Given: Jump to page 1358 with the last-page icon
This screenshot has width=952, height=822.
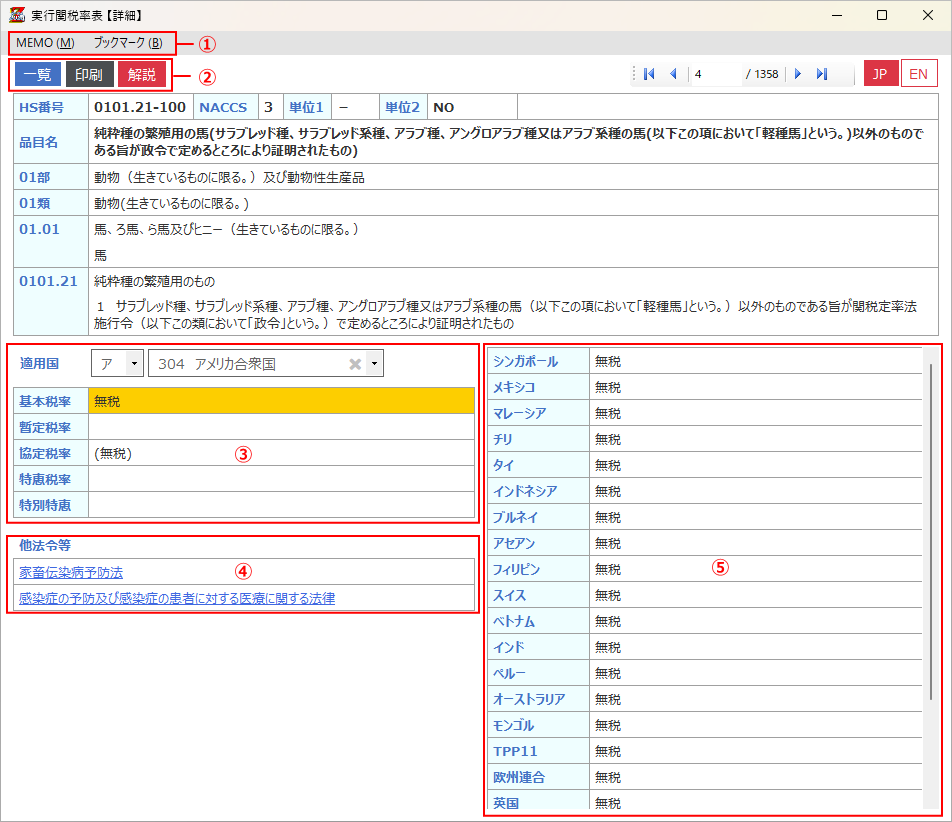Looking at the screenshot, I should tap(821, 73).
